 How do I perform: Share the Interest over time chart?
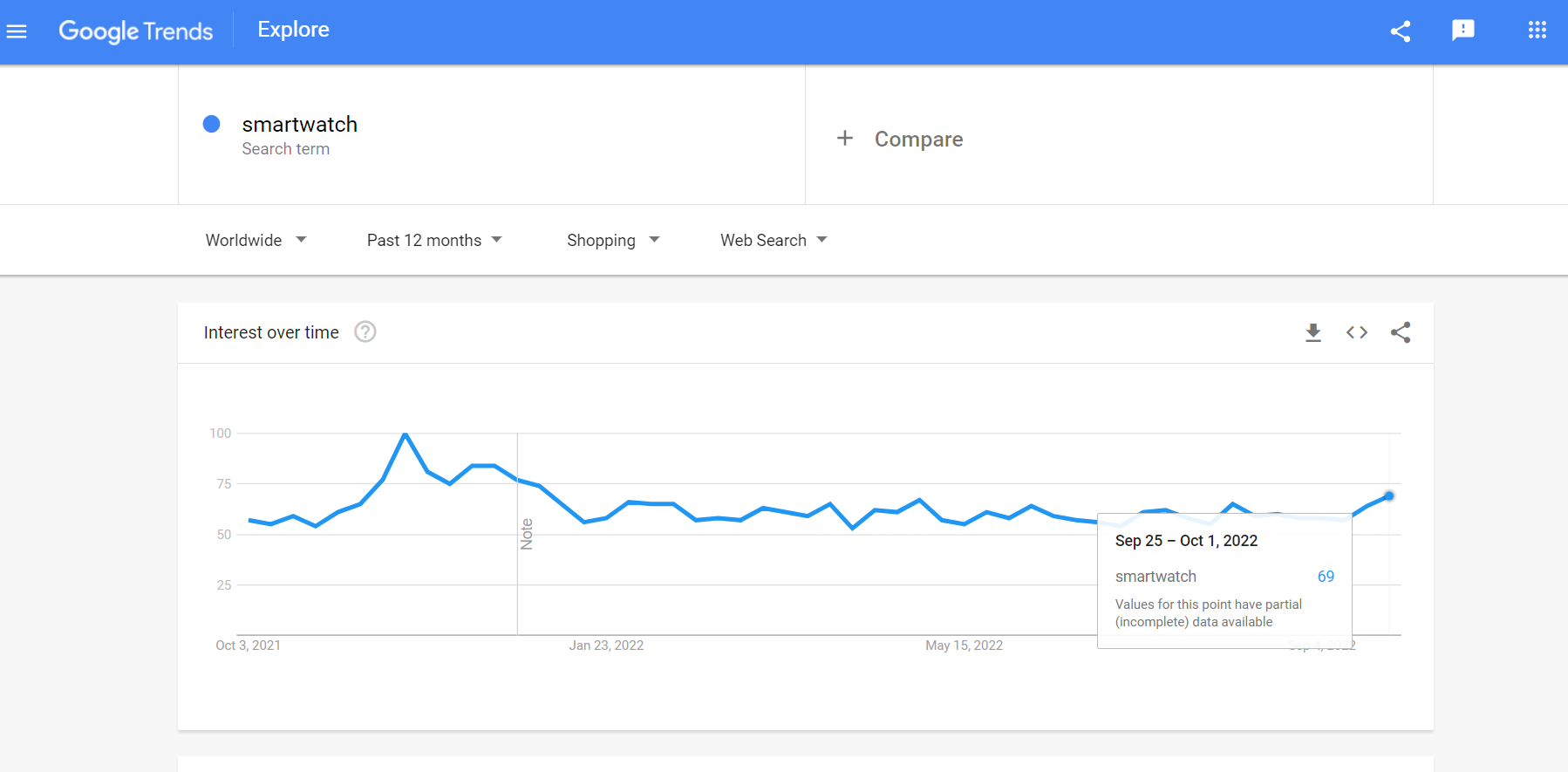click(1401, 332)
